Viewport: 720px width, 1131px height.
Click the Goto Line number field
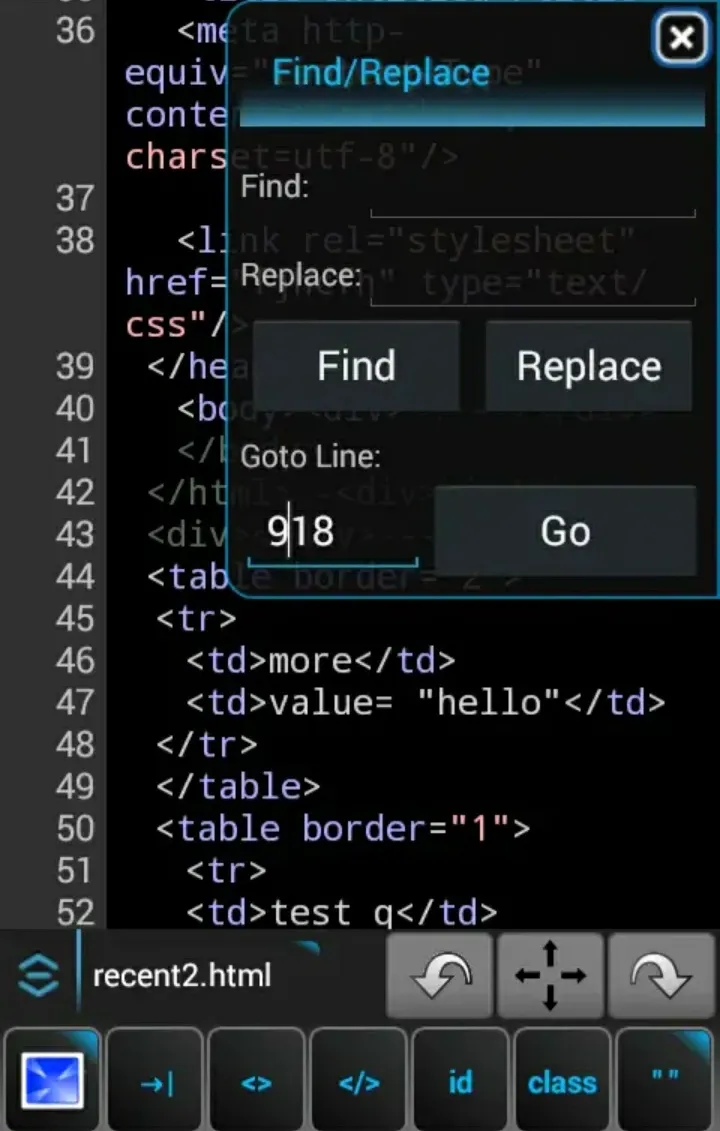tap(332, 532)
